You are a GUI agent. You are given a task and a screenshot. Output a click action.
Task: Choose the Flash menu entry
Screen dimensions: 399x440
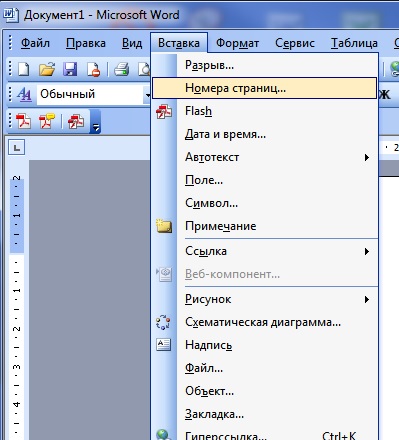(264, 111)
